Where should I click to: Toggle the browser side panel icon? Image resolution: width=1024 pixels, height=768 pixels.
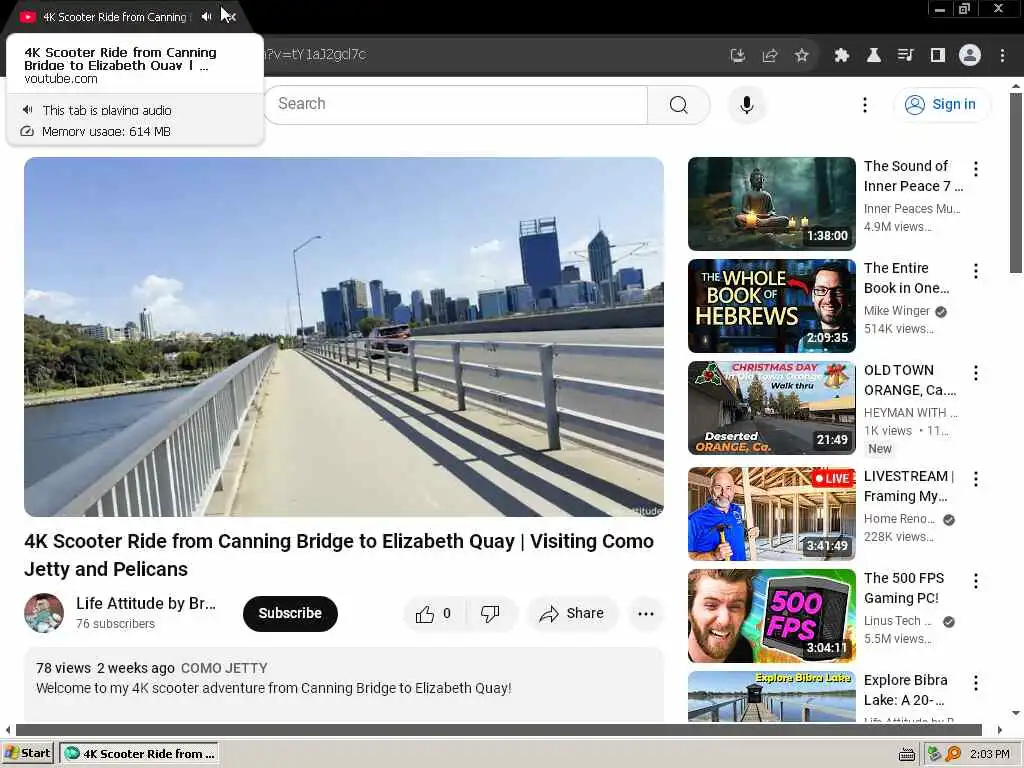(x=938, y=56)
